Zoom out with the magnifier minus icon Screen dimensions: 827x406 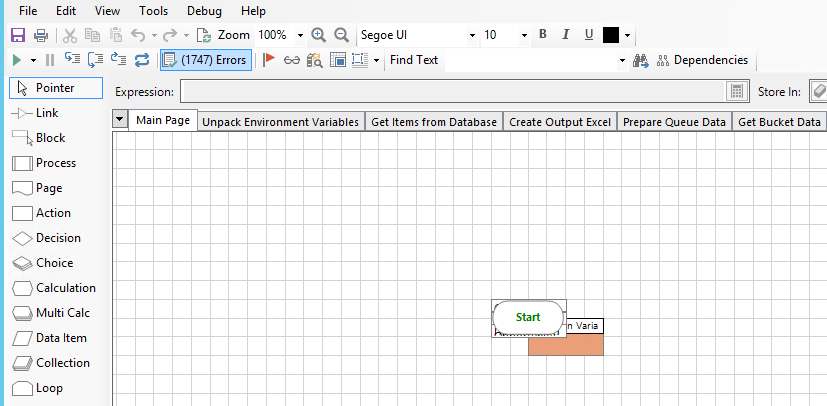click(342, 35)
